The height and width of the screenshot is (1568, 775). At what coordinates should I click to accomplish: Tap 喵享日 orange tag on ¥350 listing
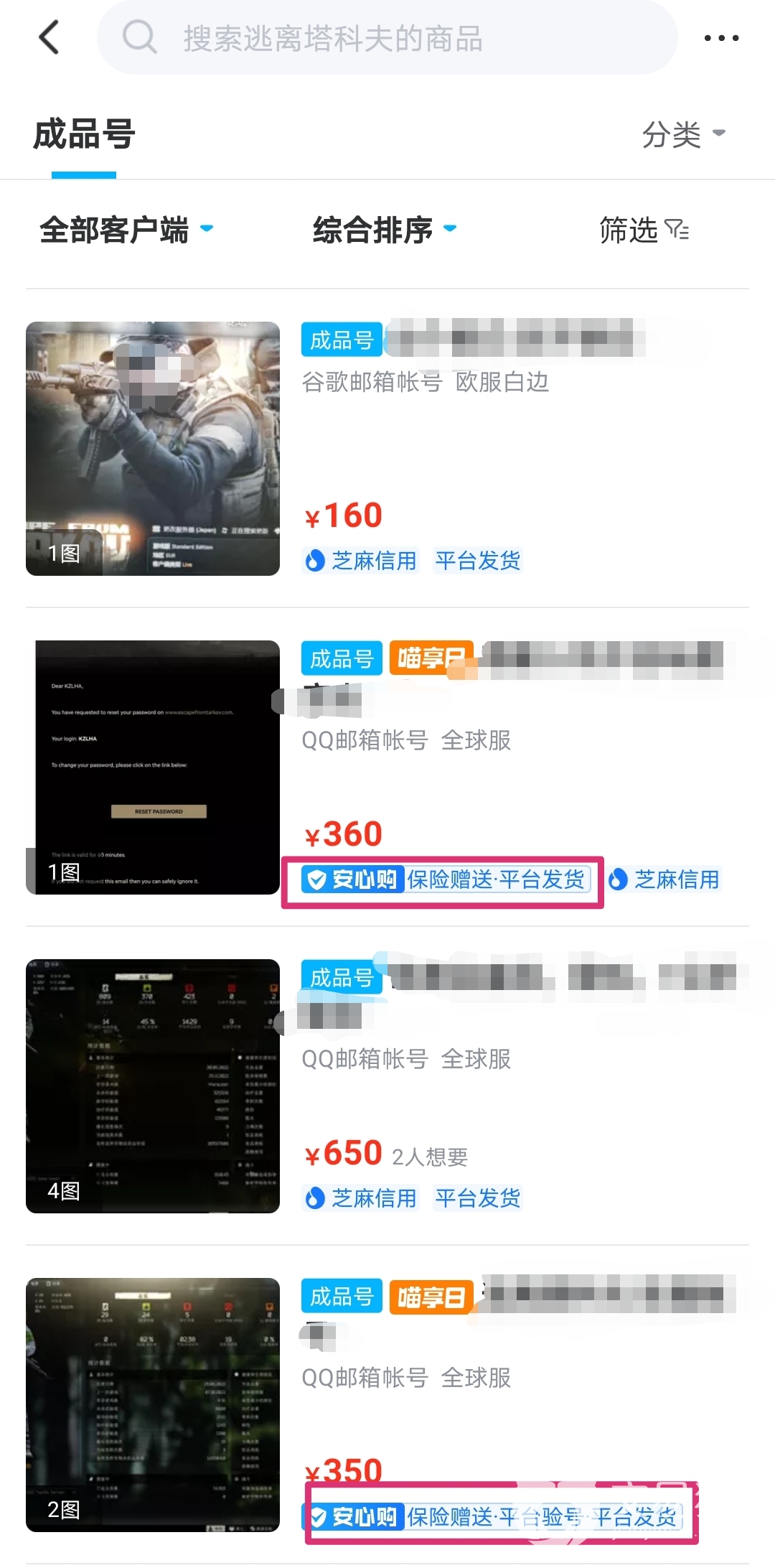coord(431,1297)
